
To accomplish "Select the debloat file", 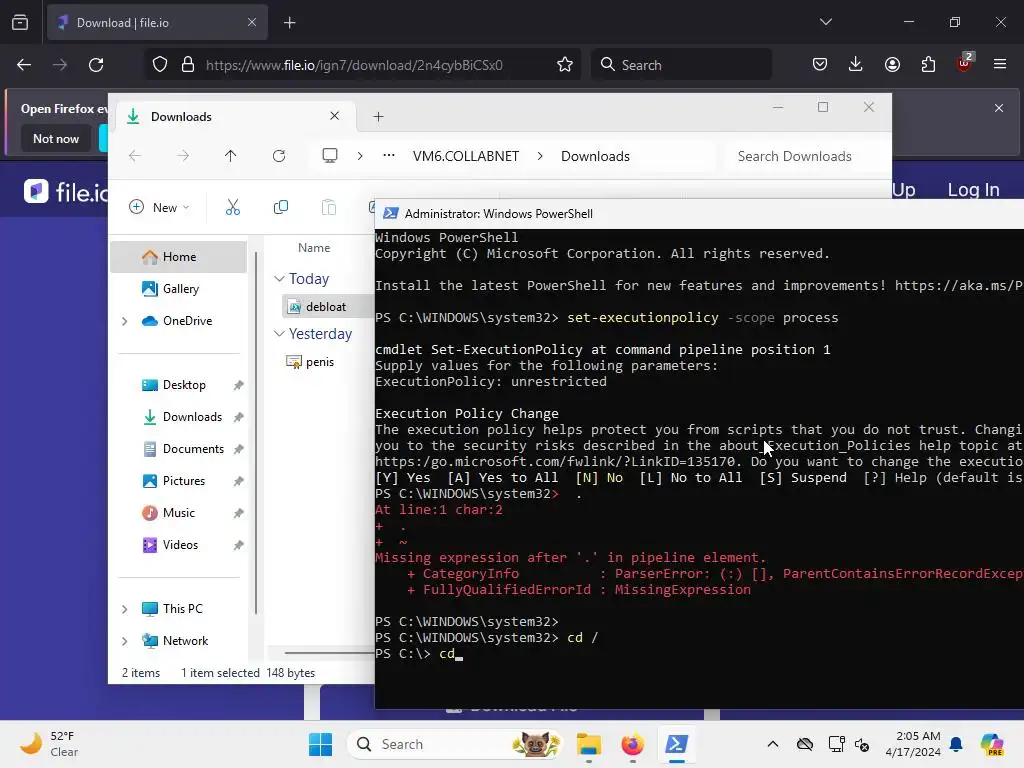I will click(327, 306).
